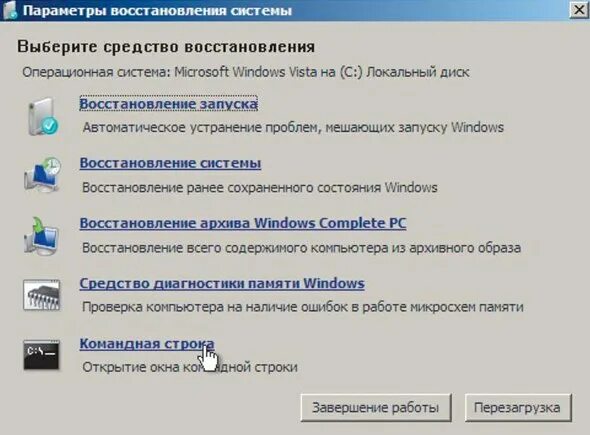
Task: Open the Восстановление системы link
Action: click(x=170, y=163)
